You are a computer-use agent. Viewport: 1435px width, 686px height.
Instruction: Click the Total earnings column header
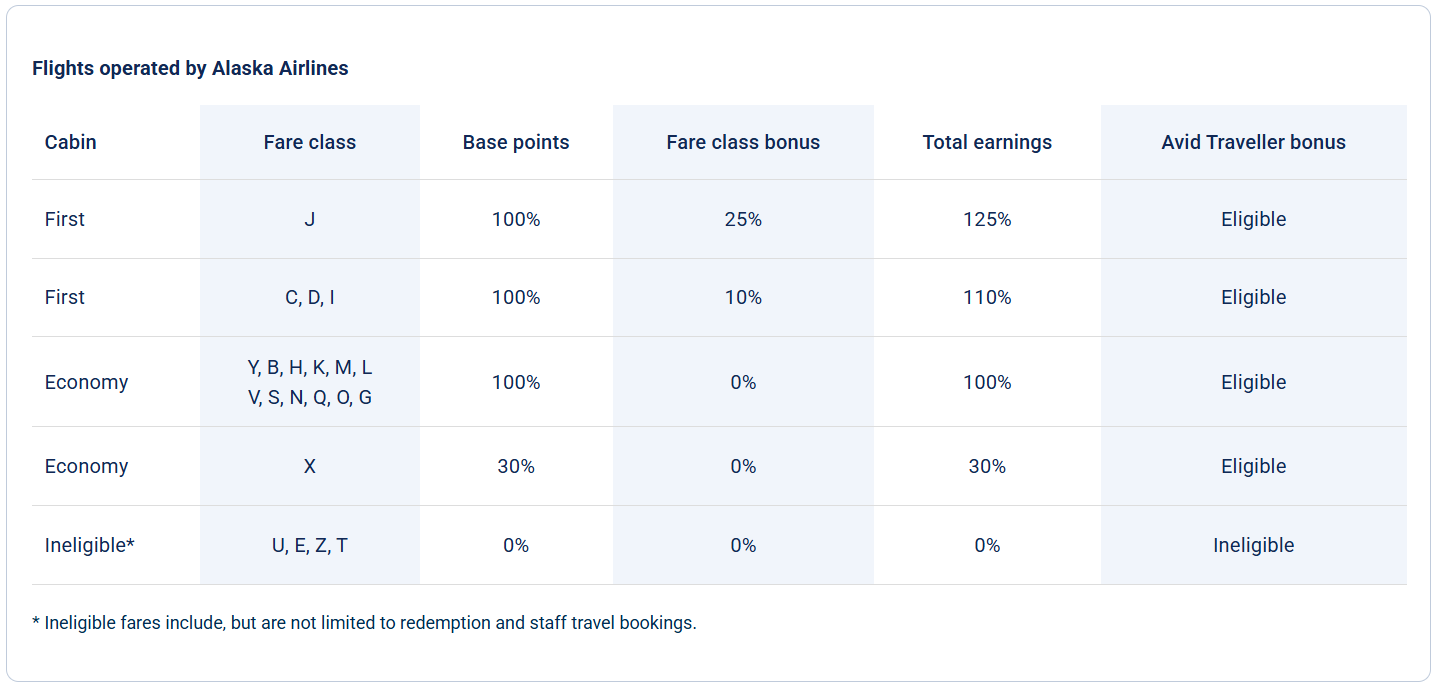point(987,142)
